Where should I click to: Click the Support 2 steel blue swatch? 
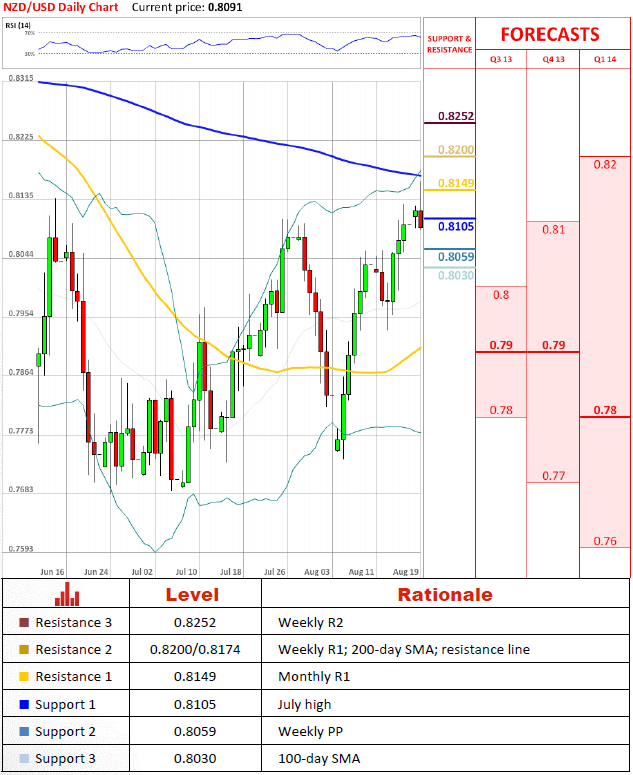pos(24,732)
